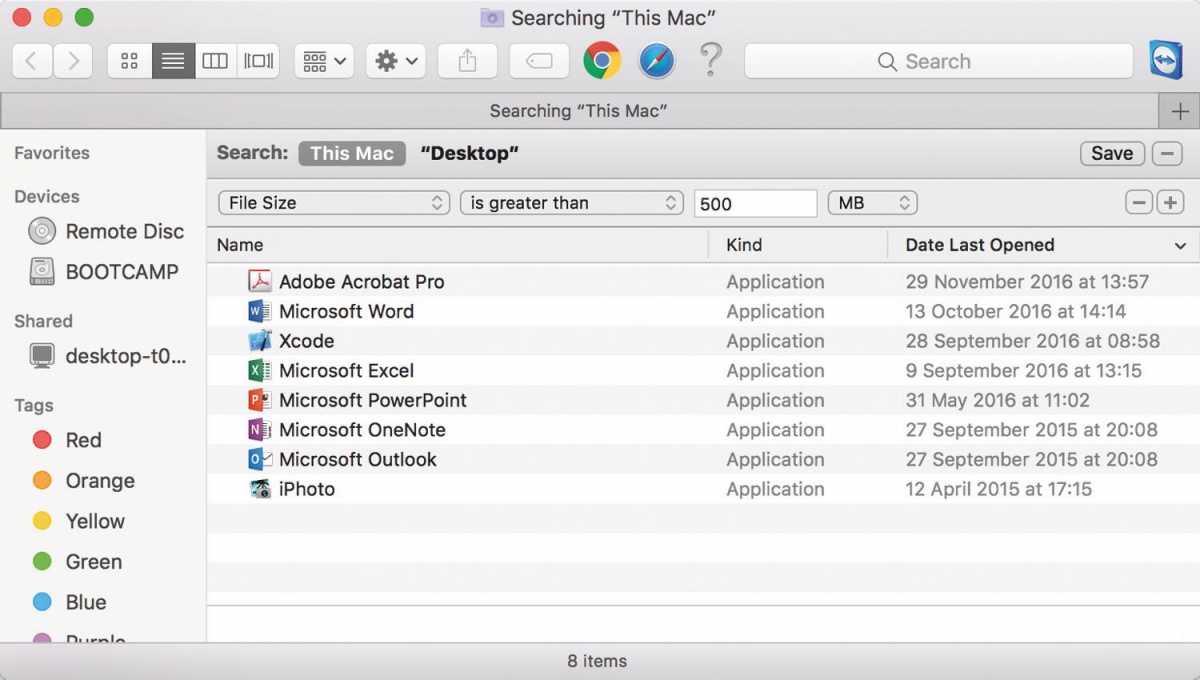Switch to Cover Flow view

(x=258, y=61)
